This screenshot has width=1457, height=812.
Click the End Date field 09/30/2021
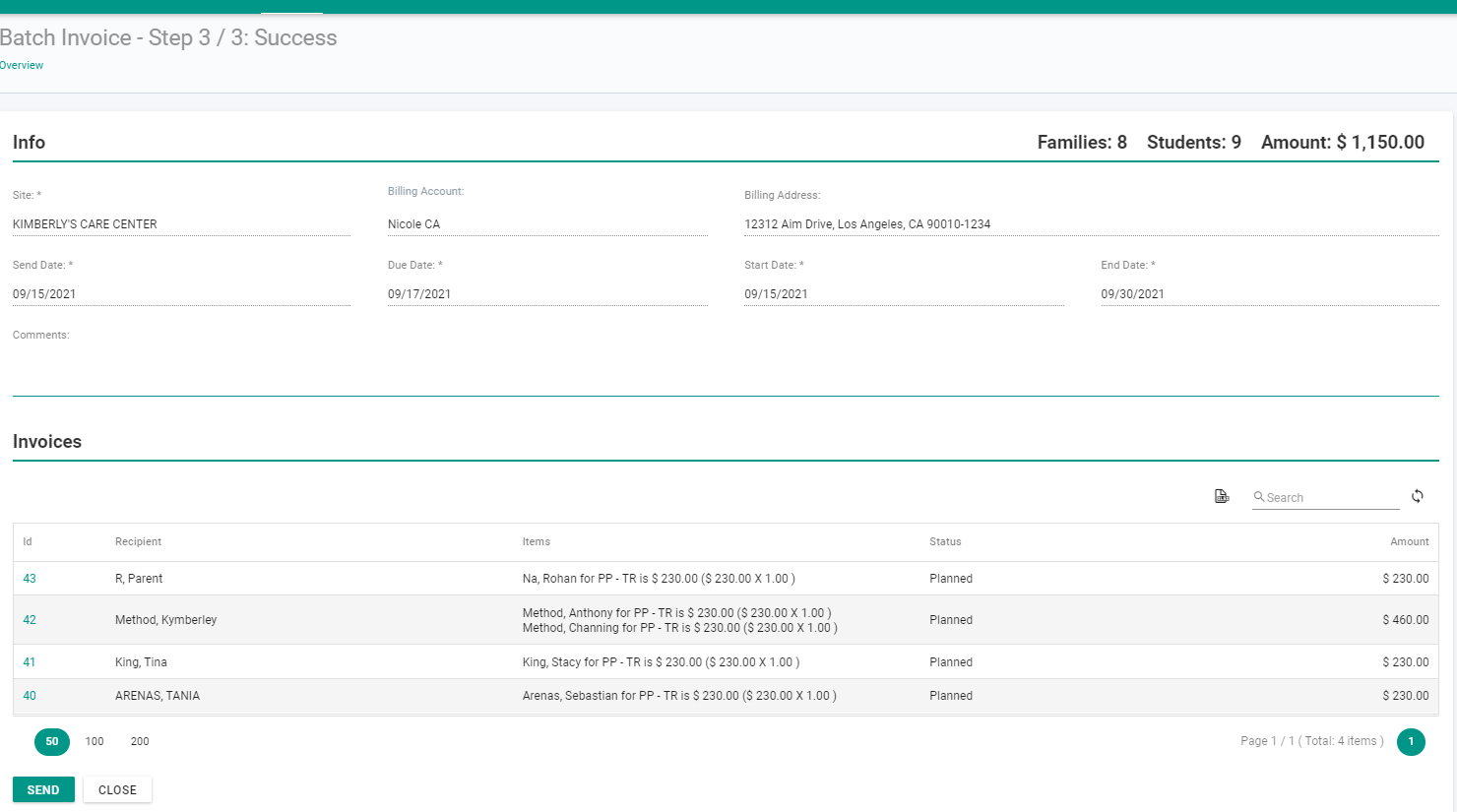pyautogui.click(x=1270, y=294)
